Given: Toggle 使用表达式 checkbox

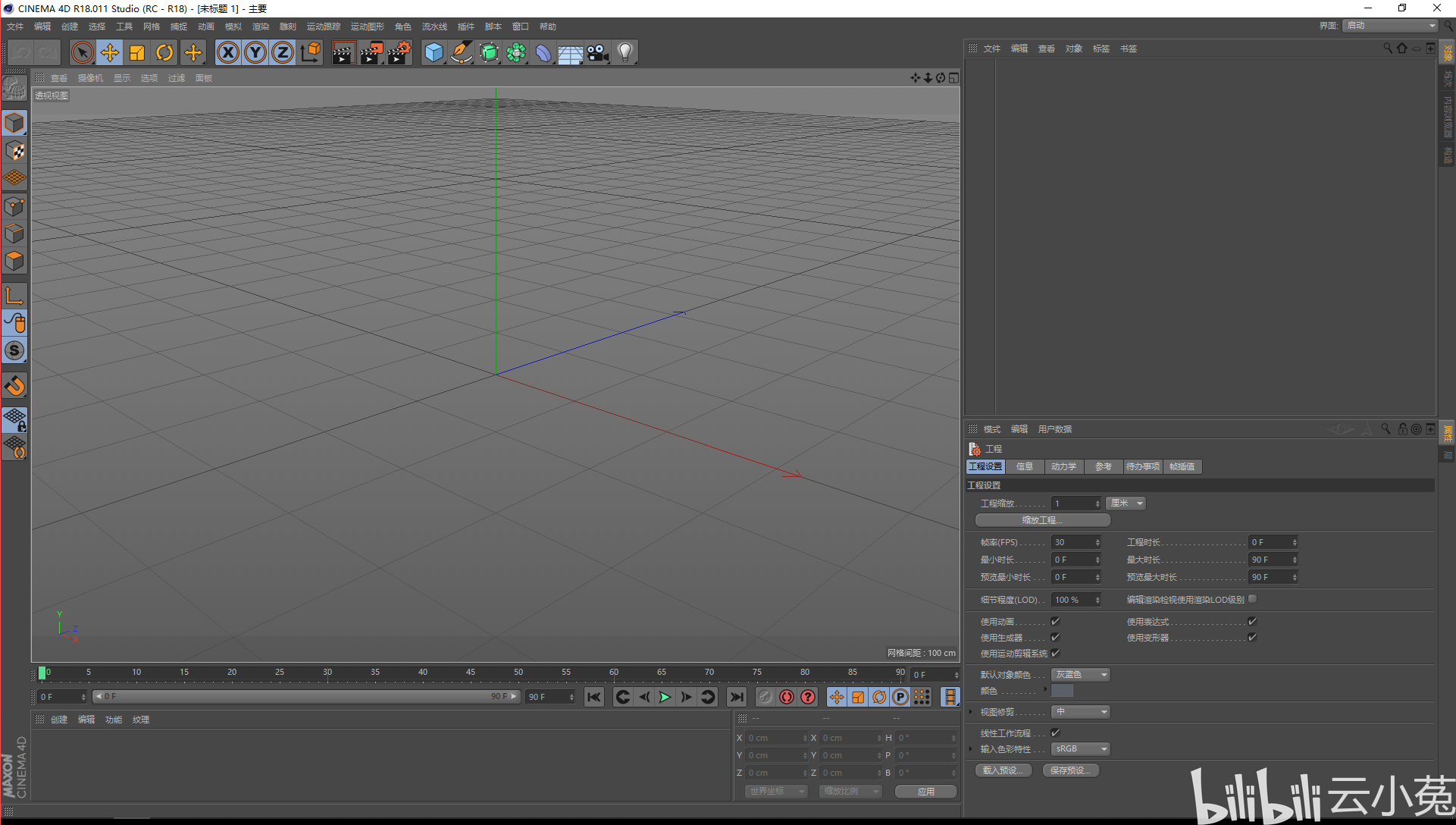Looking at the screenshot, I should pyautogui.click(x=1252, y=621).
